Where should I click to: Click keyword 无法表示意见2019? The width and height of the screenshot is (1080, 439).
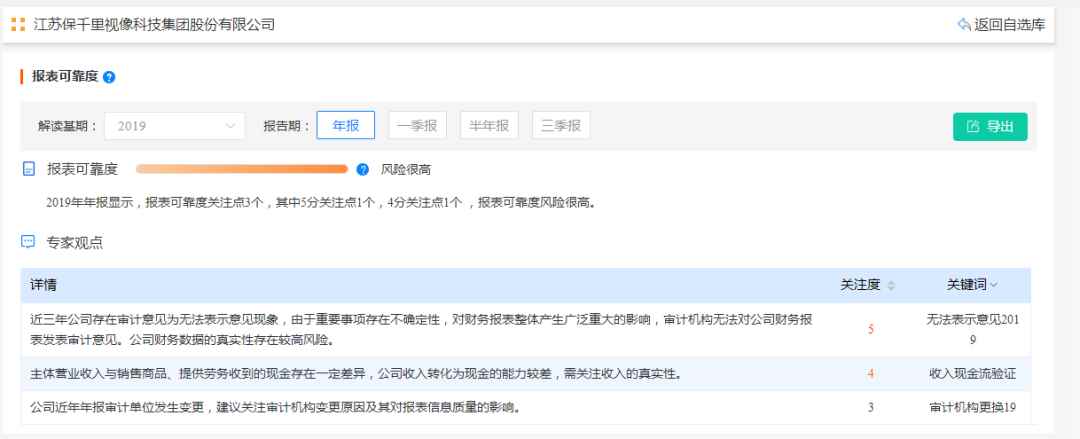[972, 330]
